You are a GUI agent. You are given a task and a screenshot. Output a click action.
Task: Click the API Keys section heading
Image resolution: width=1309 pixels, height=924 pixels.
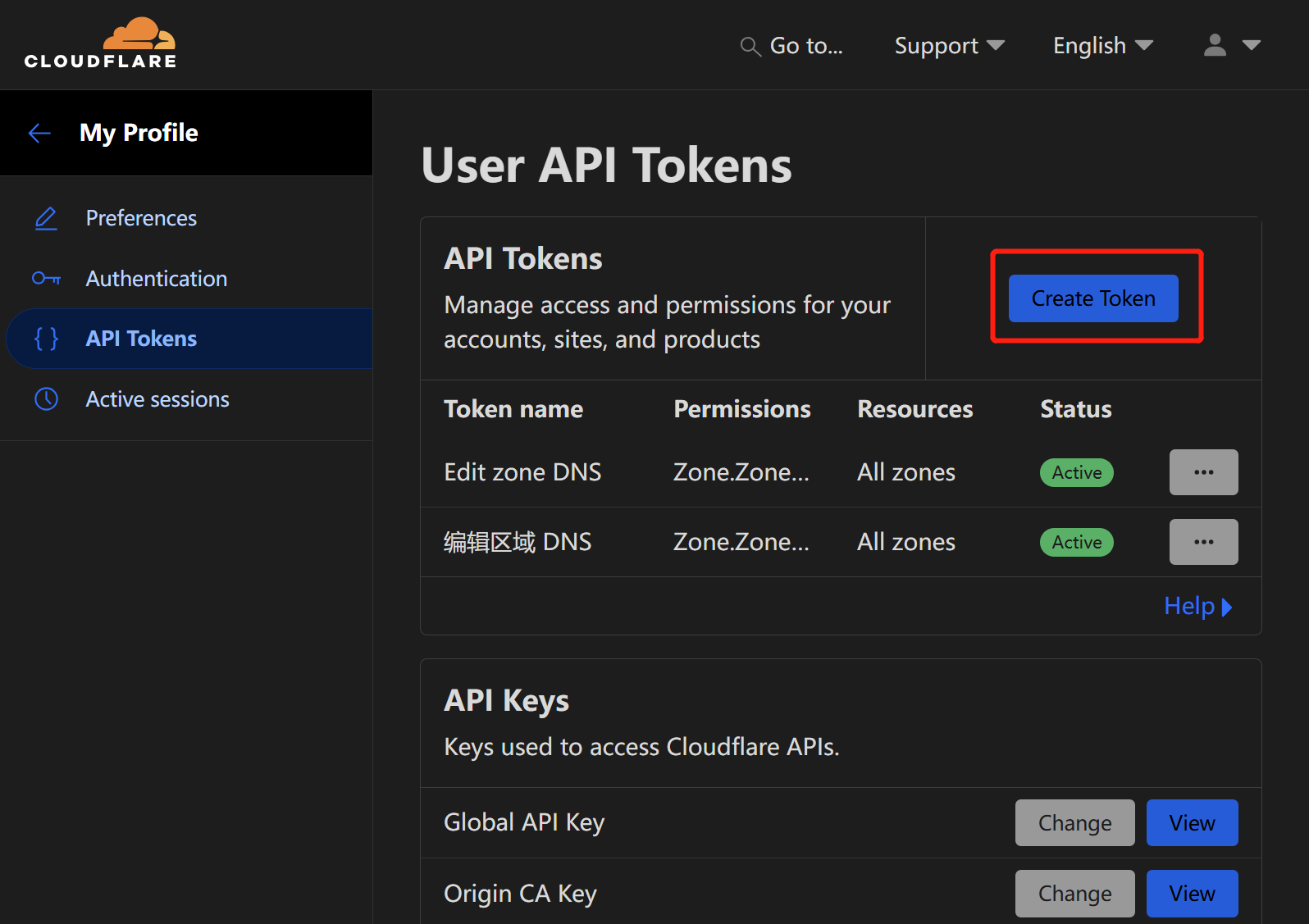click(x=506, y=701)
